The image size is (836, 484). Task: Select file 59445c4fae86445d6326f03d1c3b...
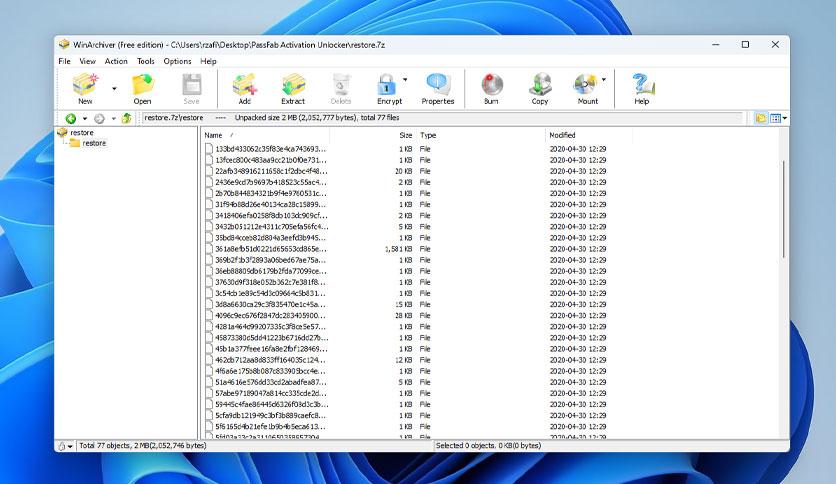coord(271,405)
